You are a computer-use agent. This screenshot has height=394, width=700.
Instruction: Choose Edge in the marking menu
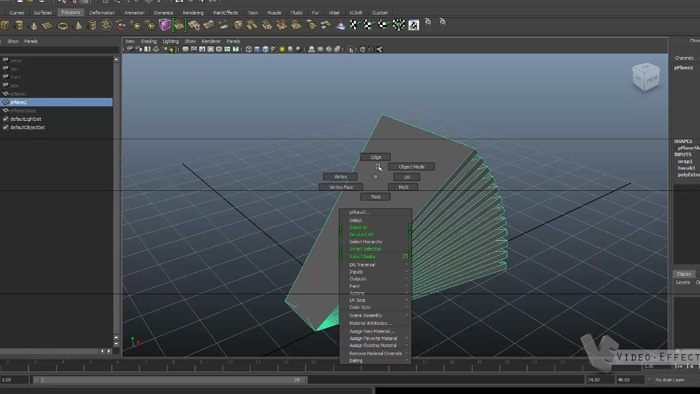(375, 157)
